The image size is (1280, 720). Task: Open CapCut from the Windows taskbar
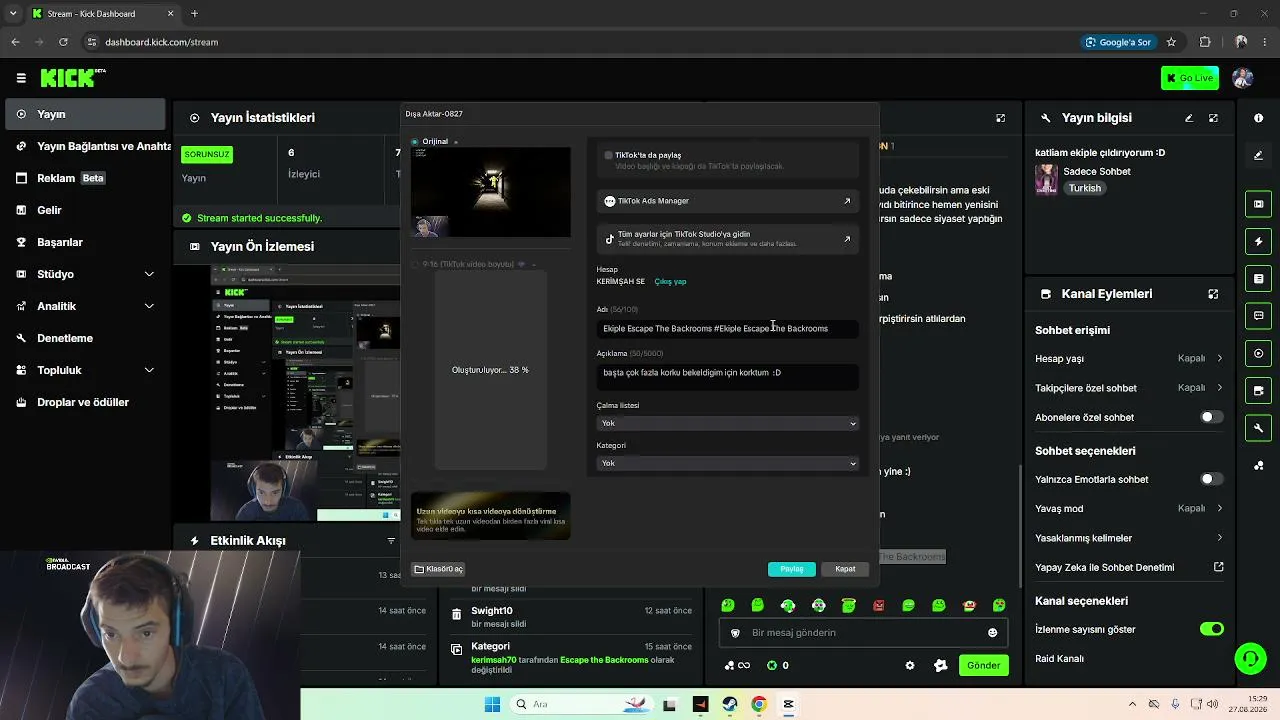788,704
